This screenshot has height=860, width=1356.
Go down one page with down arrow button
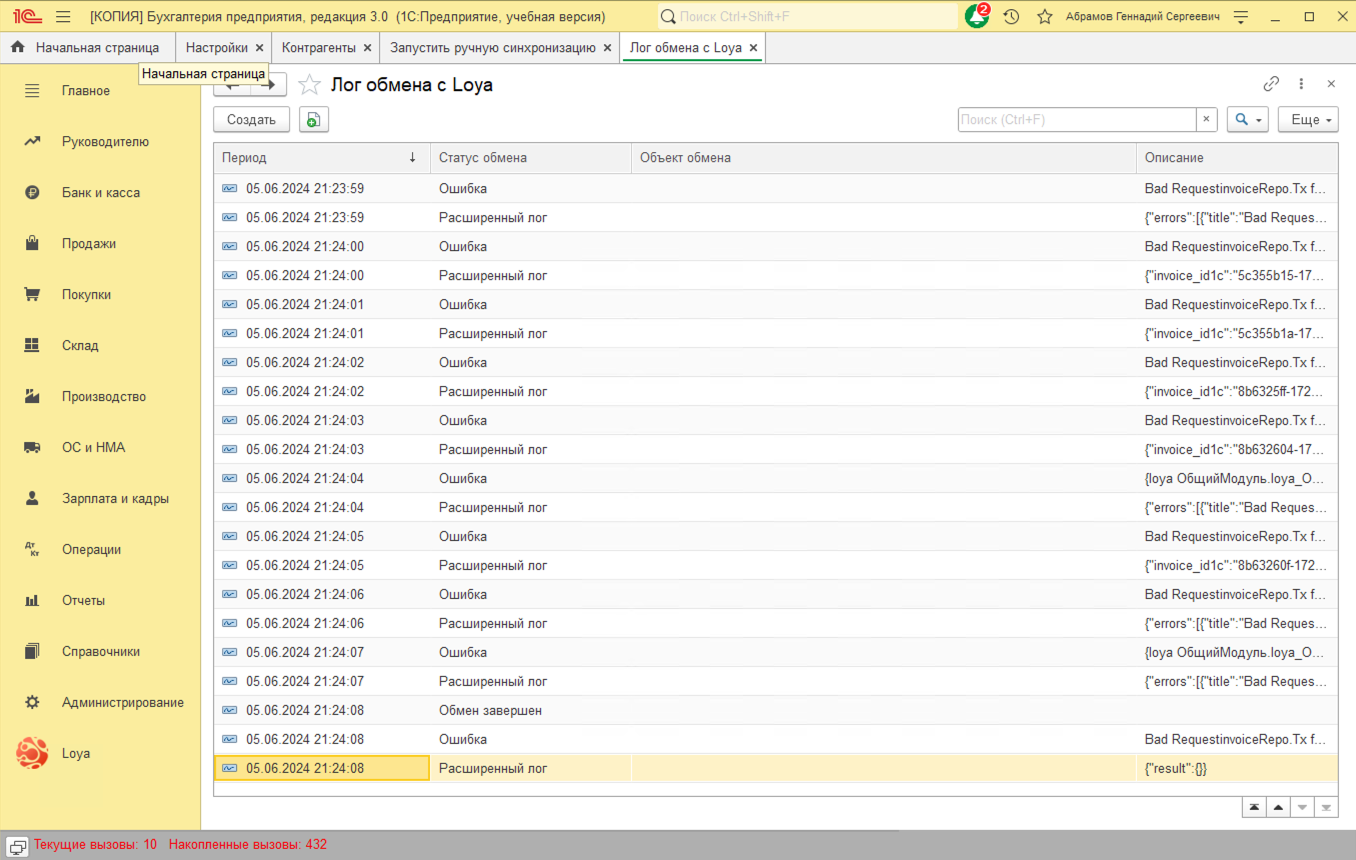tap(1302, 808)
